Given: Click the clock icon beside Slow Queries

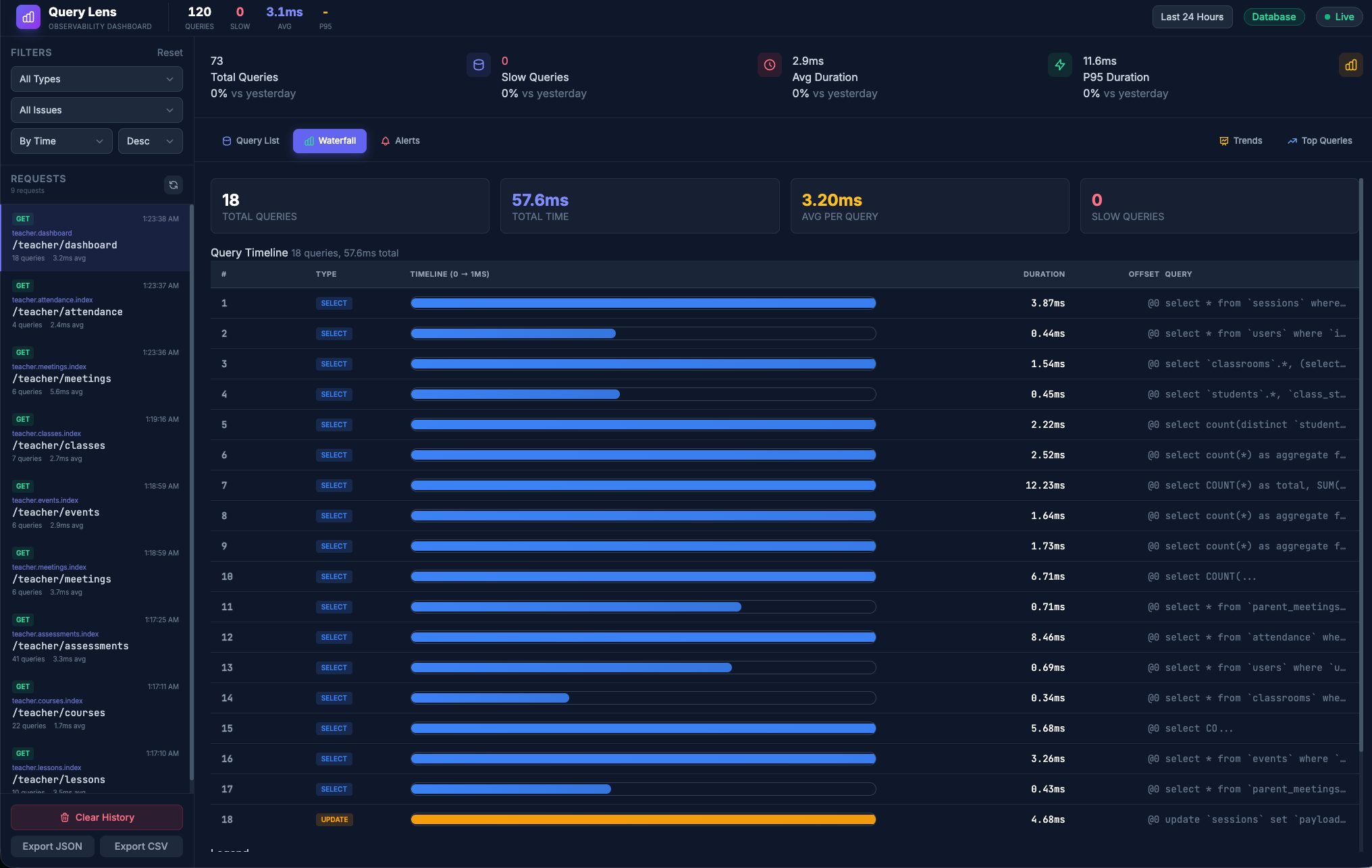Looking at the screenshot, I should [x=769, y=65].
